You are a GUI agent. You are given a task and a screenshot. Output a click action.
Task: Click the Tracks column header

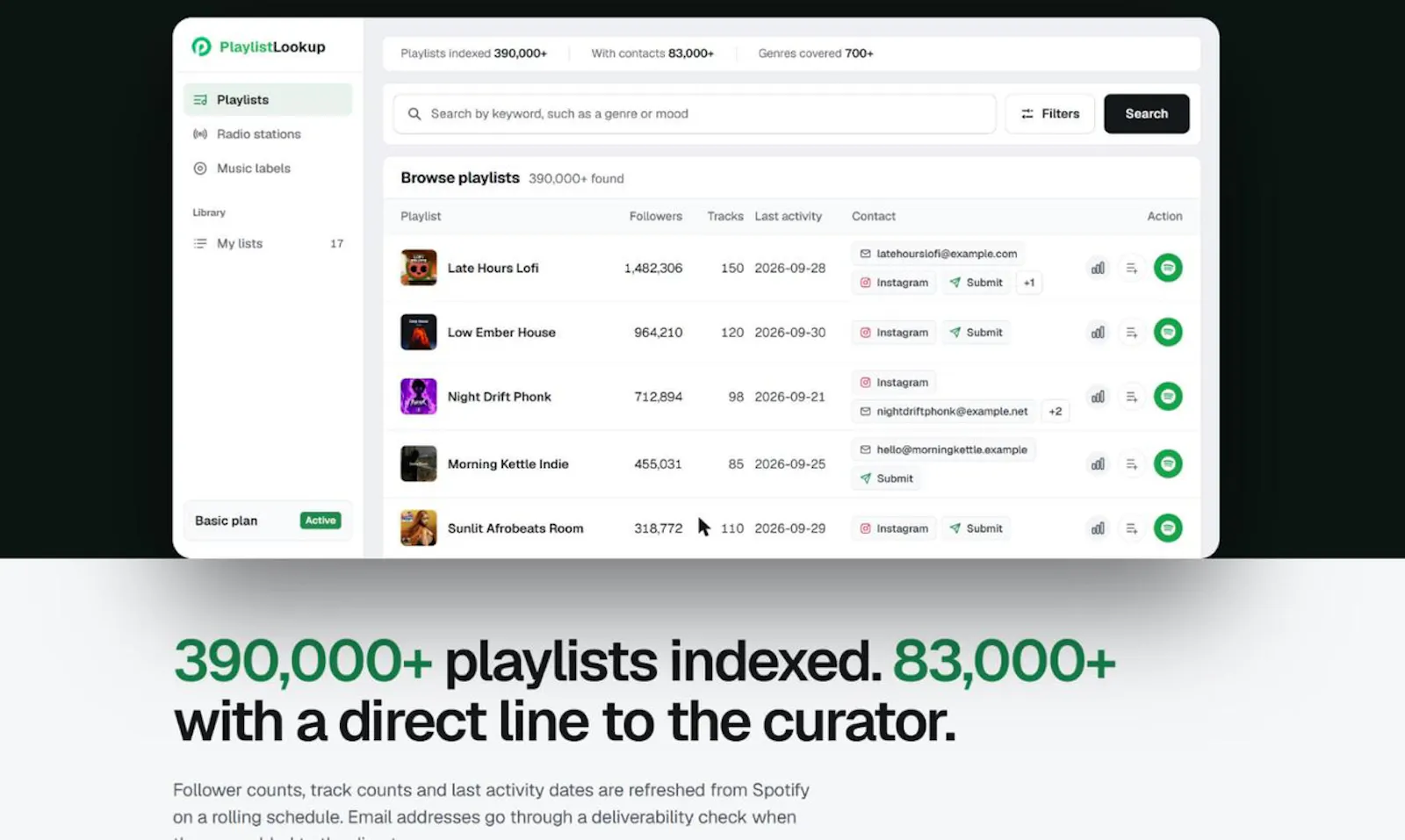[725, 216]
